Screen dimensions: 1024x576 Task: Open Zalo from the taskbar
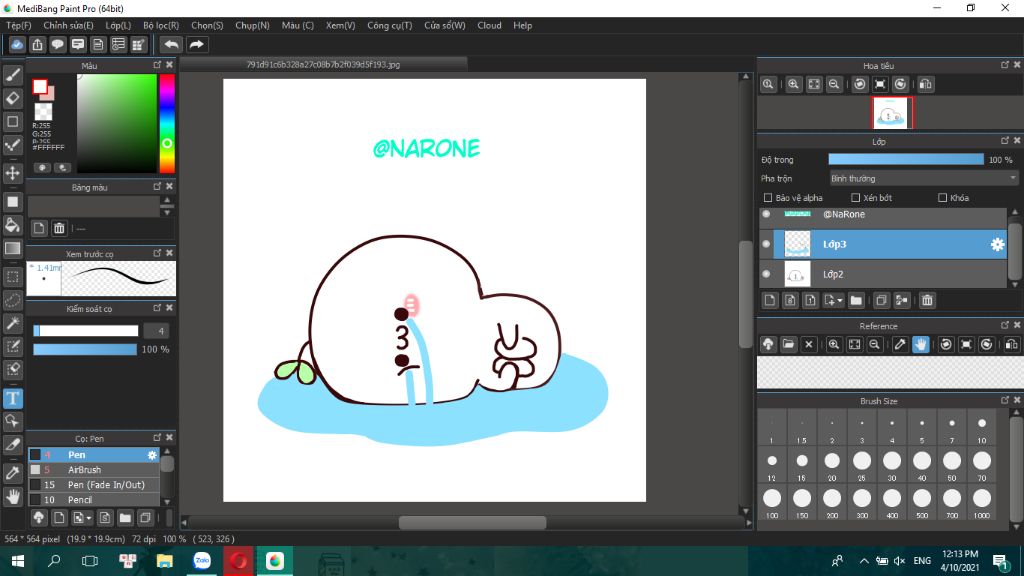click(202, 561)
